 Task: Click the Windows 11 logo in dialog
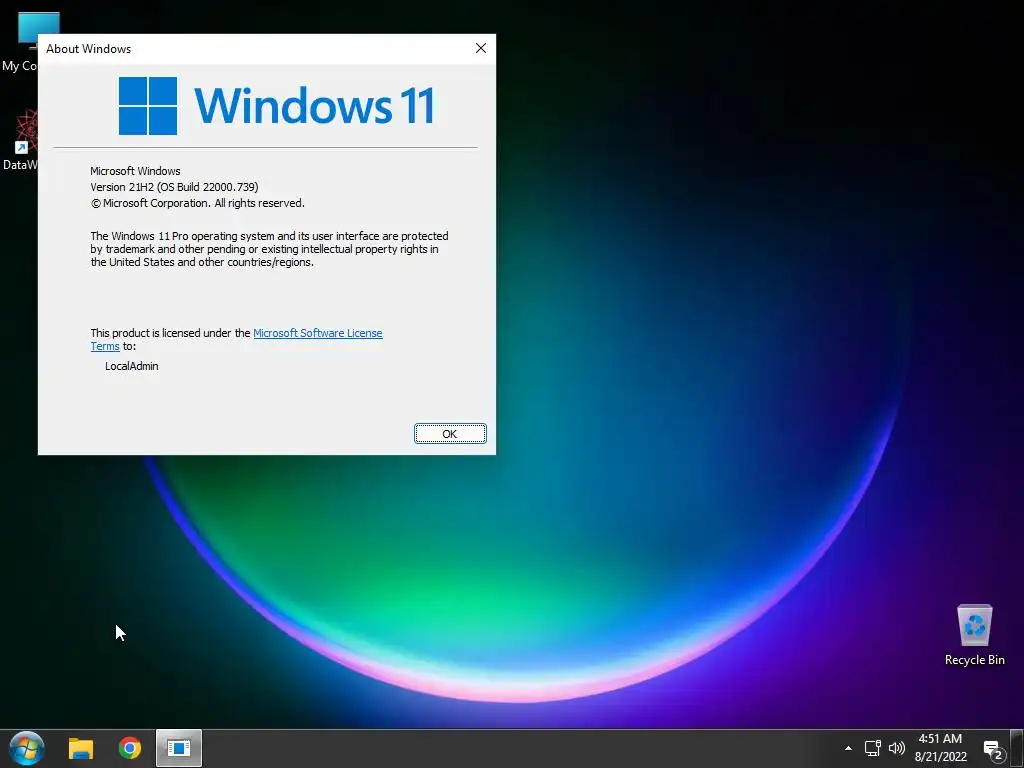tap(277, 106)
